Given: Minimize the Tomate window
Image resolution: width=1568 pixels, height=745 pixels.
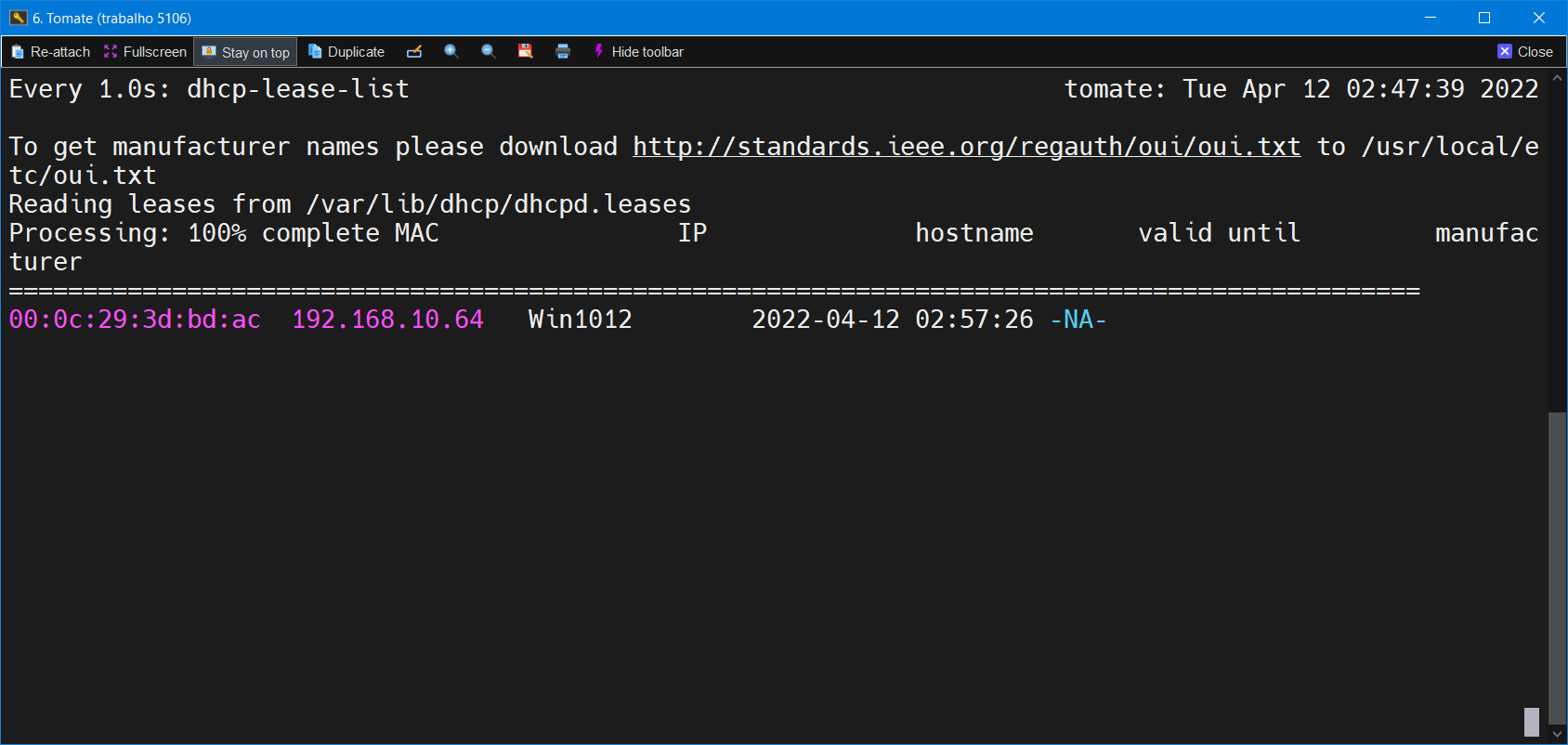Looking at the screenshot, I should pyautogui.click(x=1431, y=18).
